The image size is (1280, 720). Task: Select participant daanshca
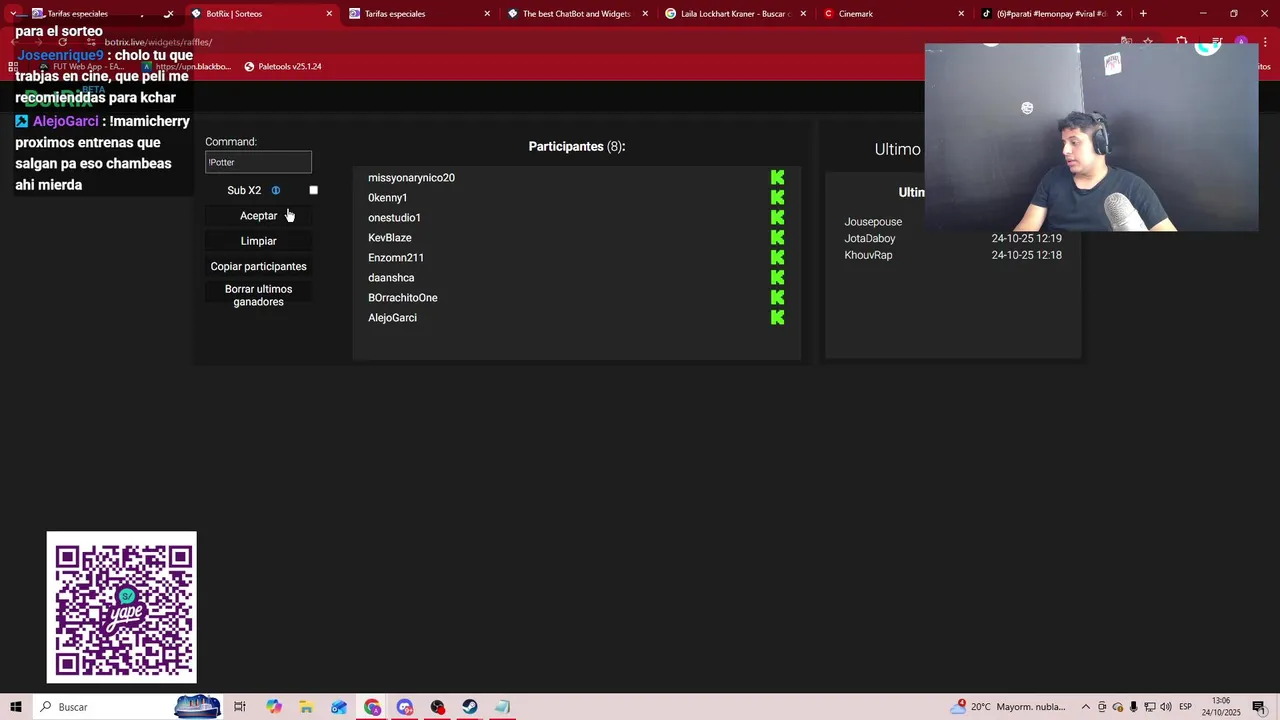391,278
